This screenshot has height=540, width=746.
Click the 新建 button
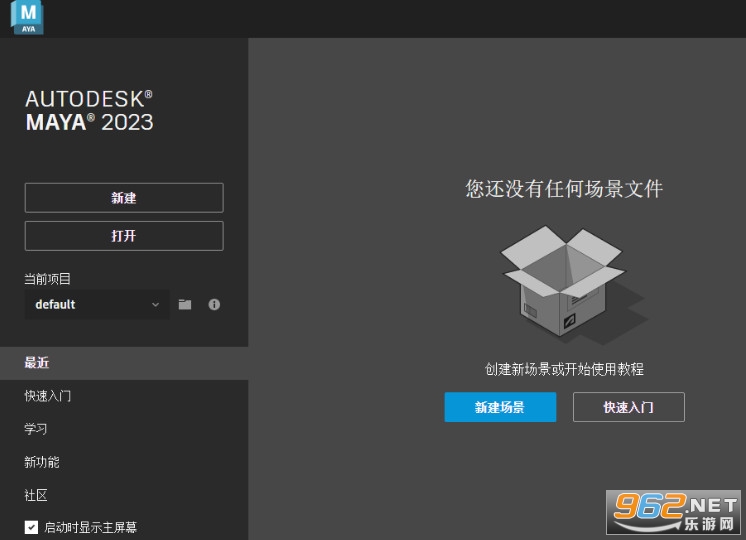coord(124,198)
